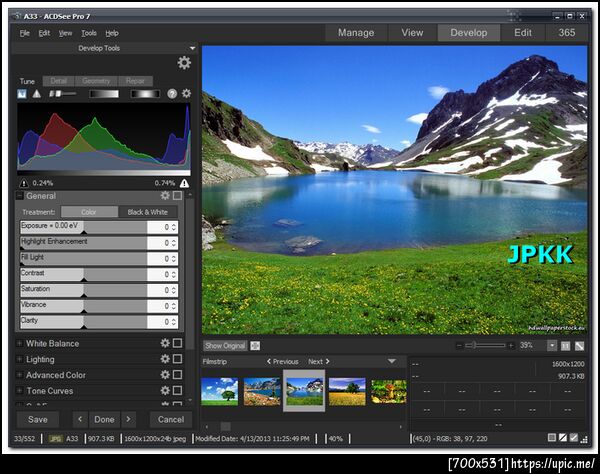
Task: Collapse the General group
Action: 20,196
